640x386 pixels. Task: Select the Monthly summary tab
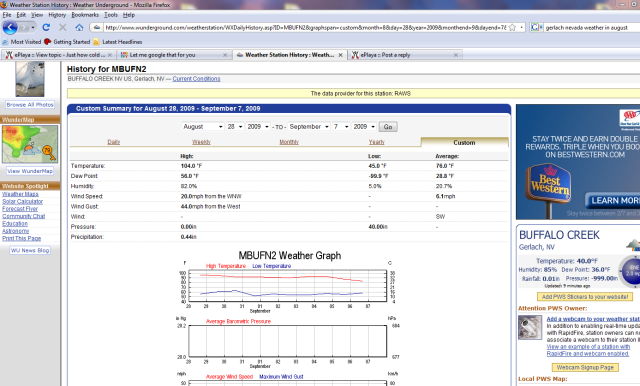(x=289, y=142)
